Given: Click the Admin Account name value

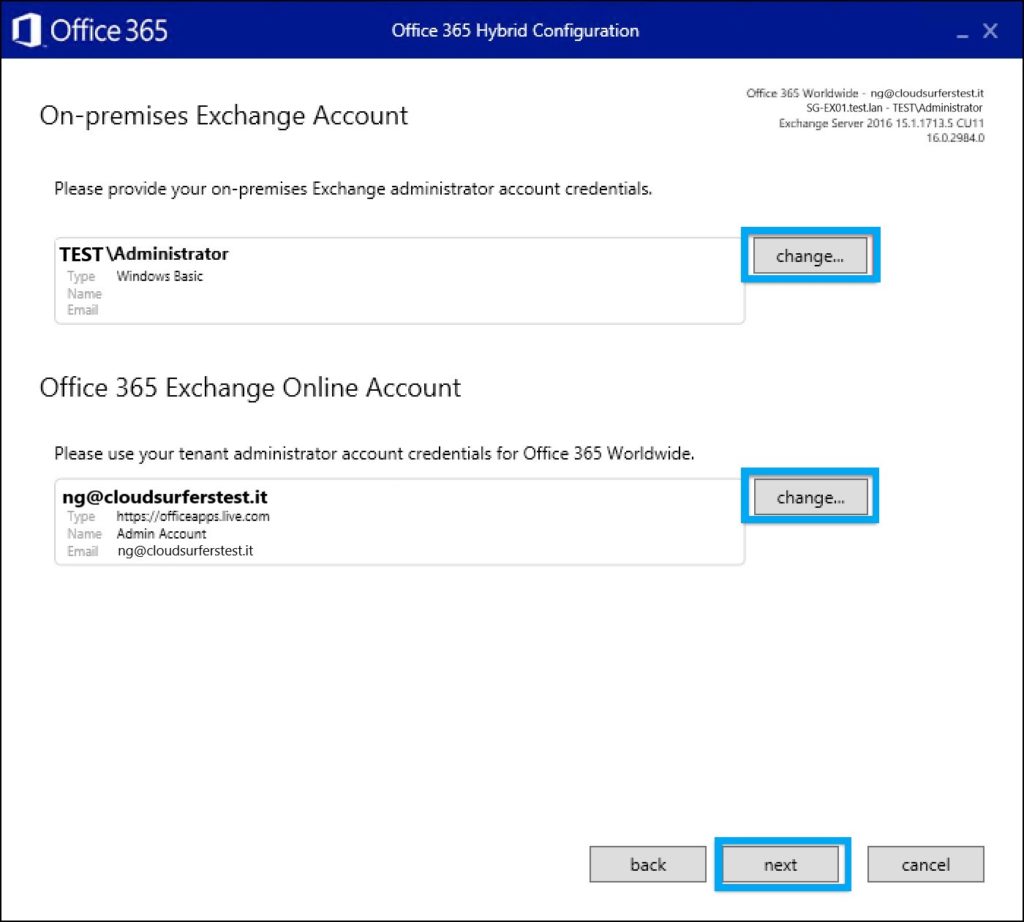Looking at the screenshot, I should pyautogui.click(x=161, y=533).
